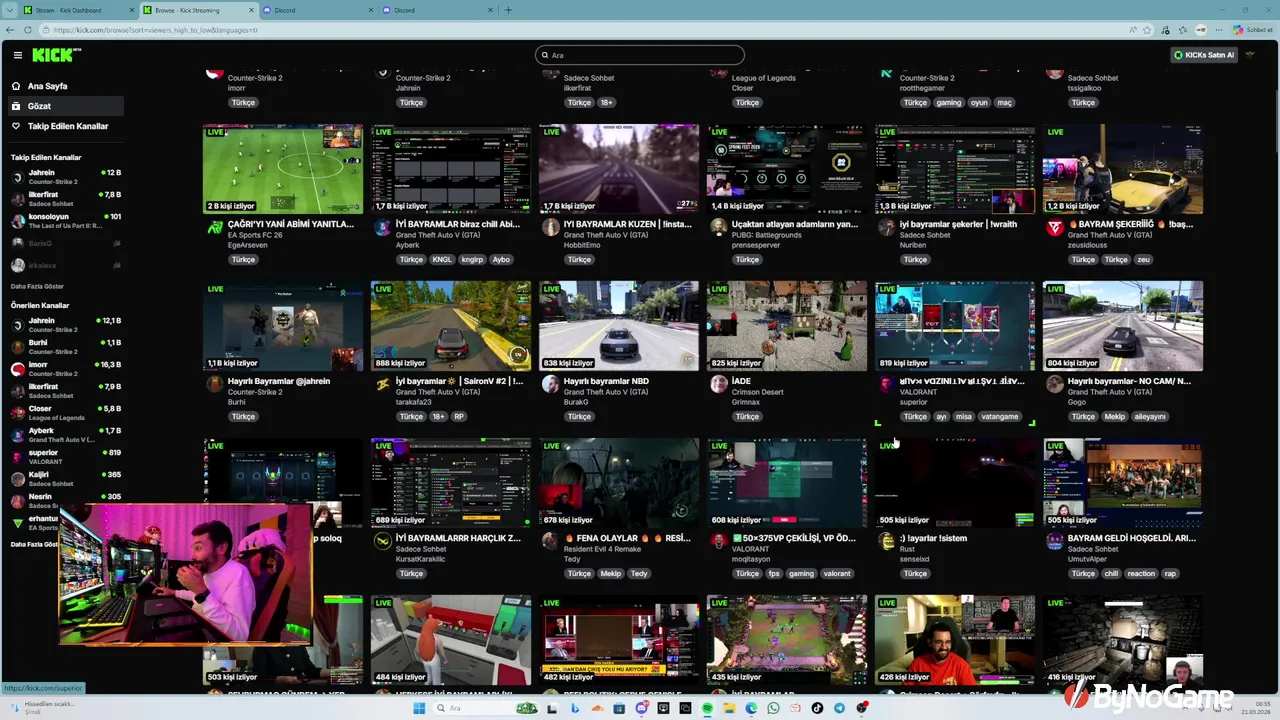
Task: Open BAYRAM GELDİ HOŞGELDİ stream by UmutvAlper
Action: pyautogui.click(x=1131, y=538)
